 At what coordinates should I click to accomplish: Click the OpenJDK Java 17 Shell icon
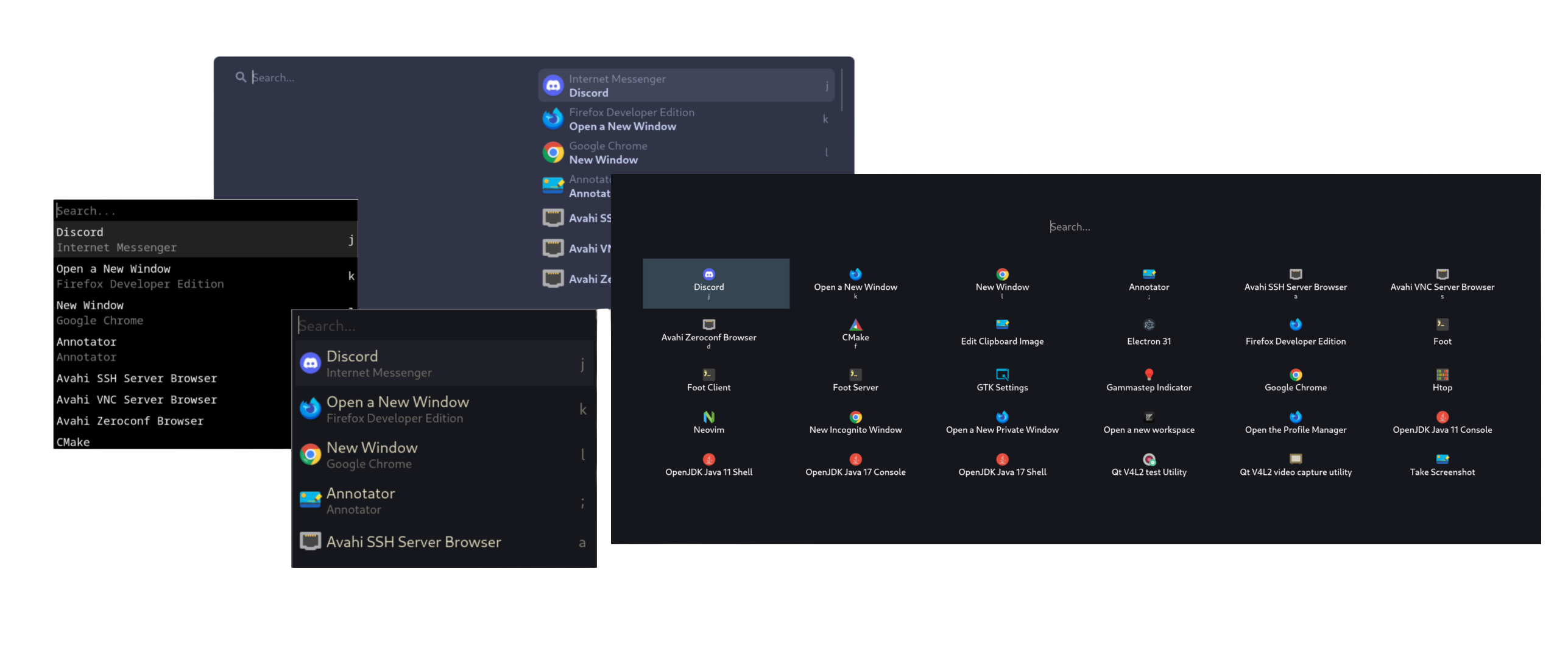click(x=1002, y=459)
